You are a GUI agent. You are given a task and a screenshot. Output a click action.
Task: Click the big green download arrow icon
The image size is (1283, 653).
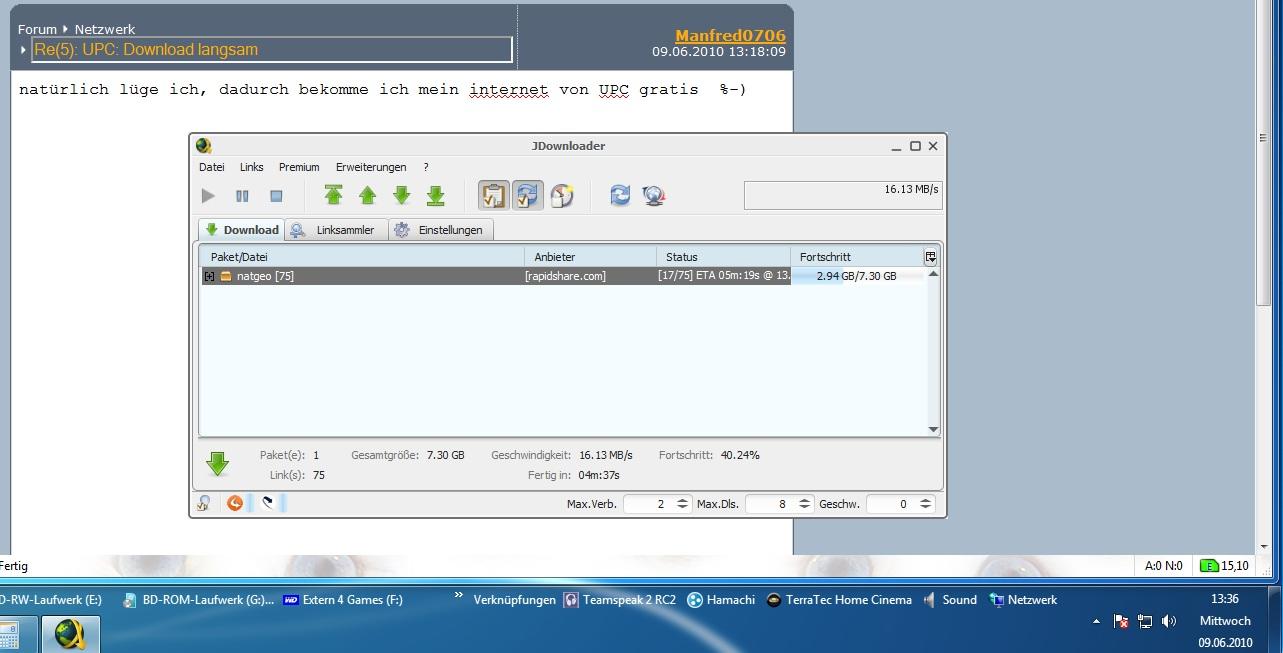[x=217, y=464]
